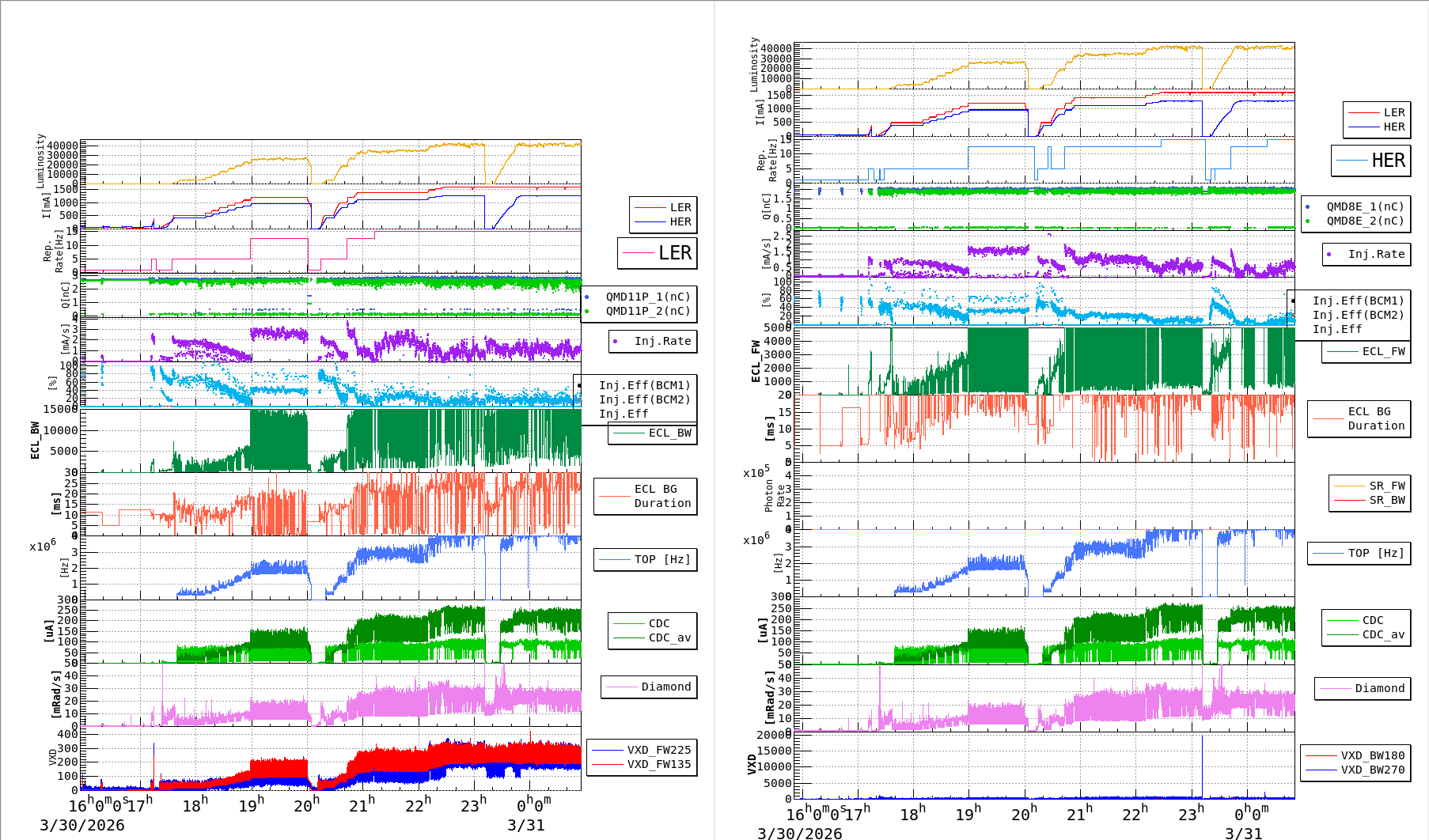Click the ECL_FW legend entry

[x=1366, y=352]
